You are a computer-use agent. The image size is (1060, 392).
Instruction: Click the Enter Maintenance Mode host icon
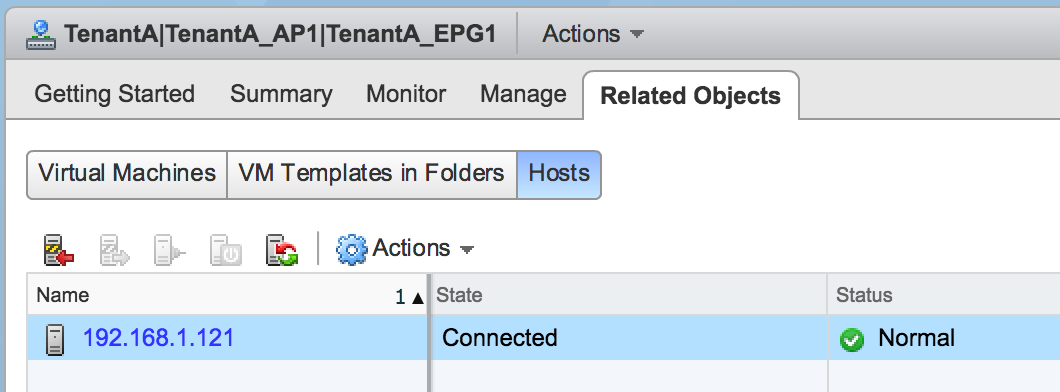(58, 250)
